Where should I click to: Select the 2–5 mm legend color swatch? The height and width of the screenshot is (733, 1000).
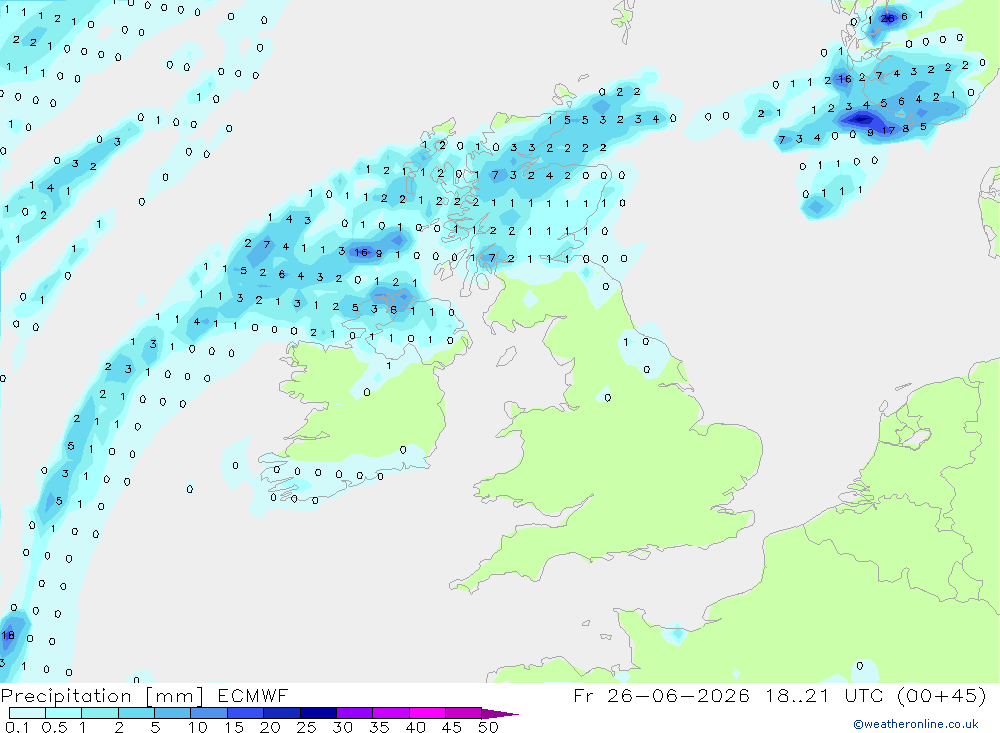coord(136,713)
